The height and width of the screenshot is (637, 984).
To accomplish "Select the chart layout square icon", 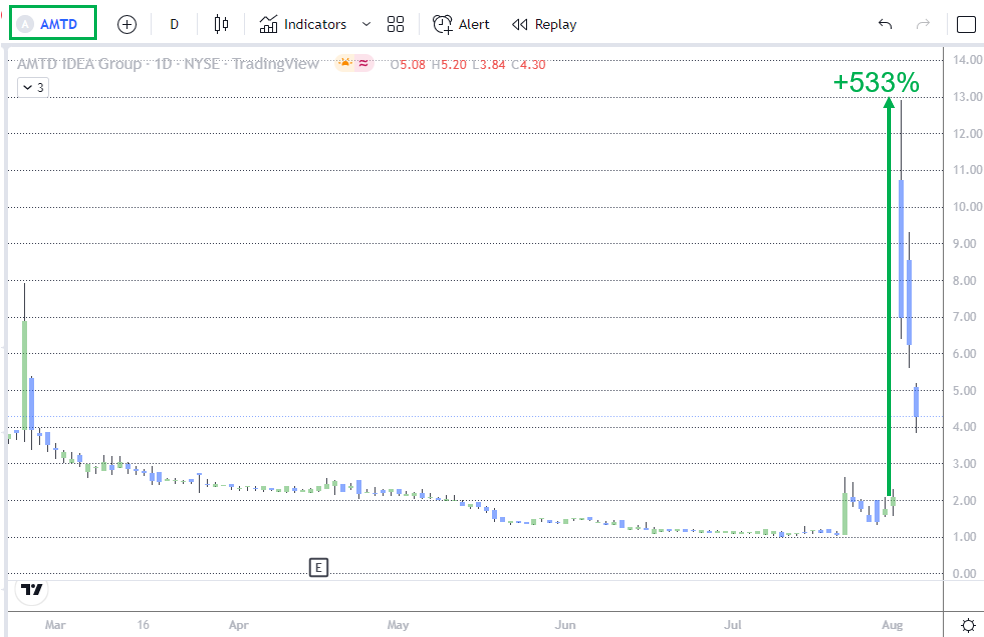I will tap(966, 24).
